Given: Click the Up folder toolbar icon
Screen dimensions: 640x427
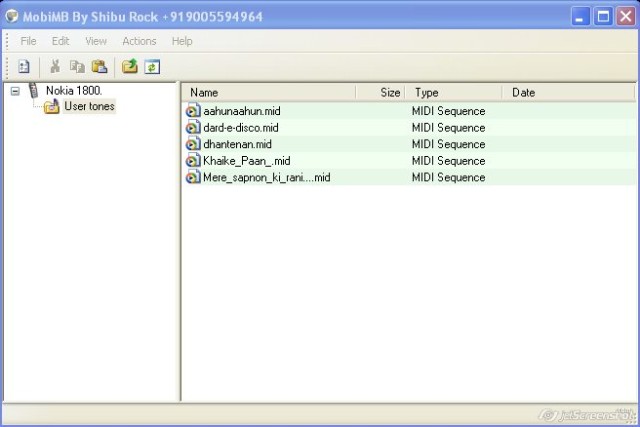Looking at the screenshot, I should [130, 66].
